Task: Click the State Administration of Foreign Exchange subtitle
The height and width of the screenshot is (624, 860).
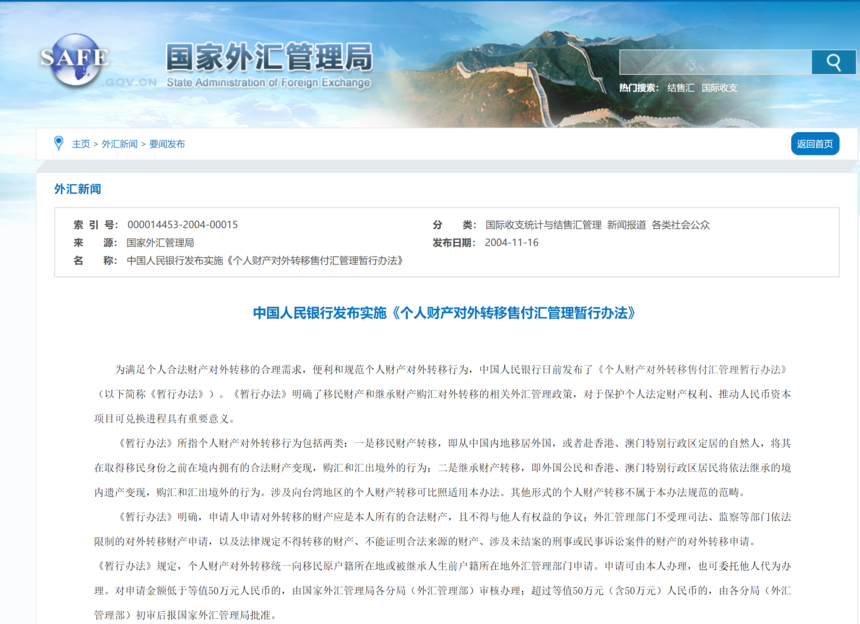Action: tap(268, 82)
